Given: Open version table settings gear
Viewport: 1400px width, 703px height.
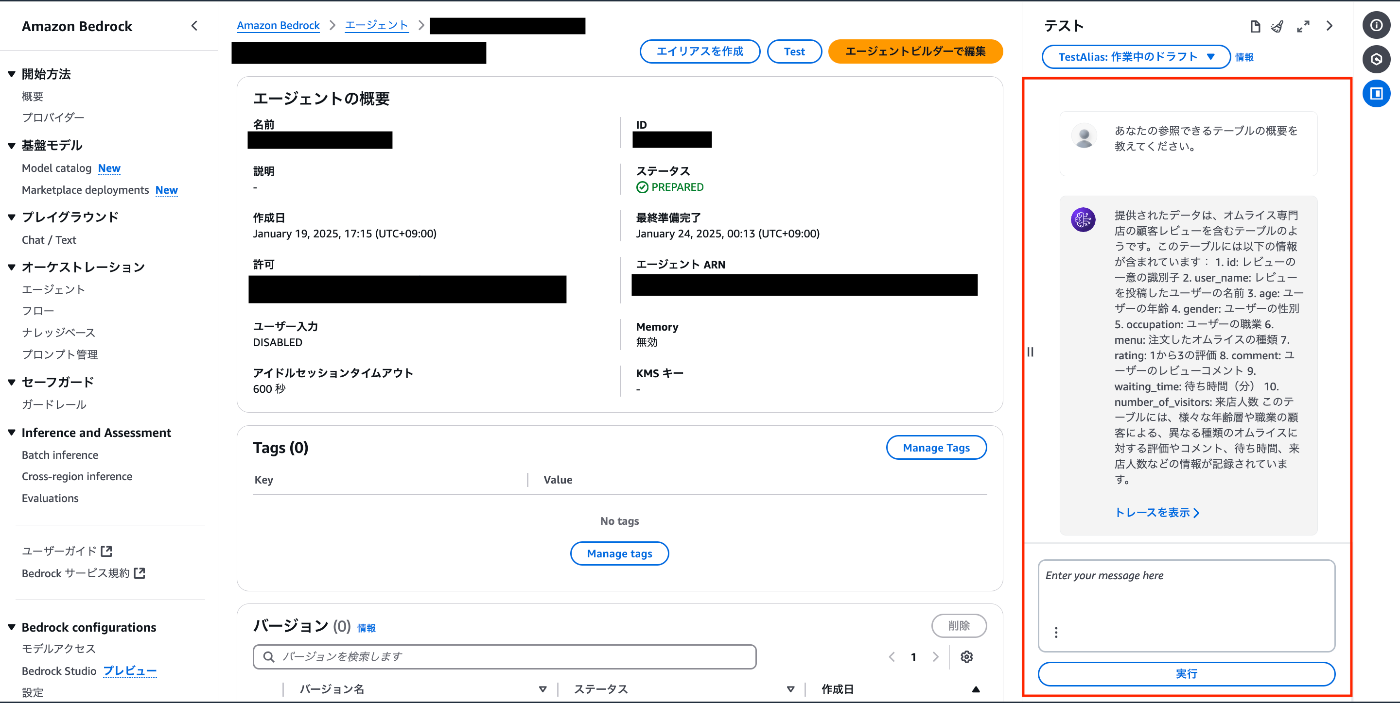Looking at the screenshot, I should 966,657.
